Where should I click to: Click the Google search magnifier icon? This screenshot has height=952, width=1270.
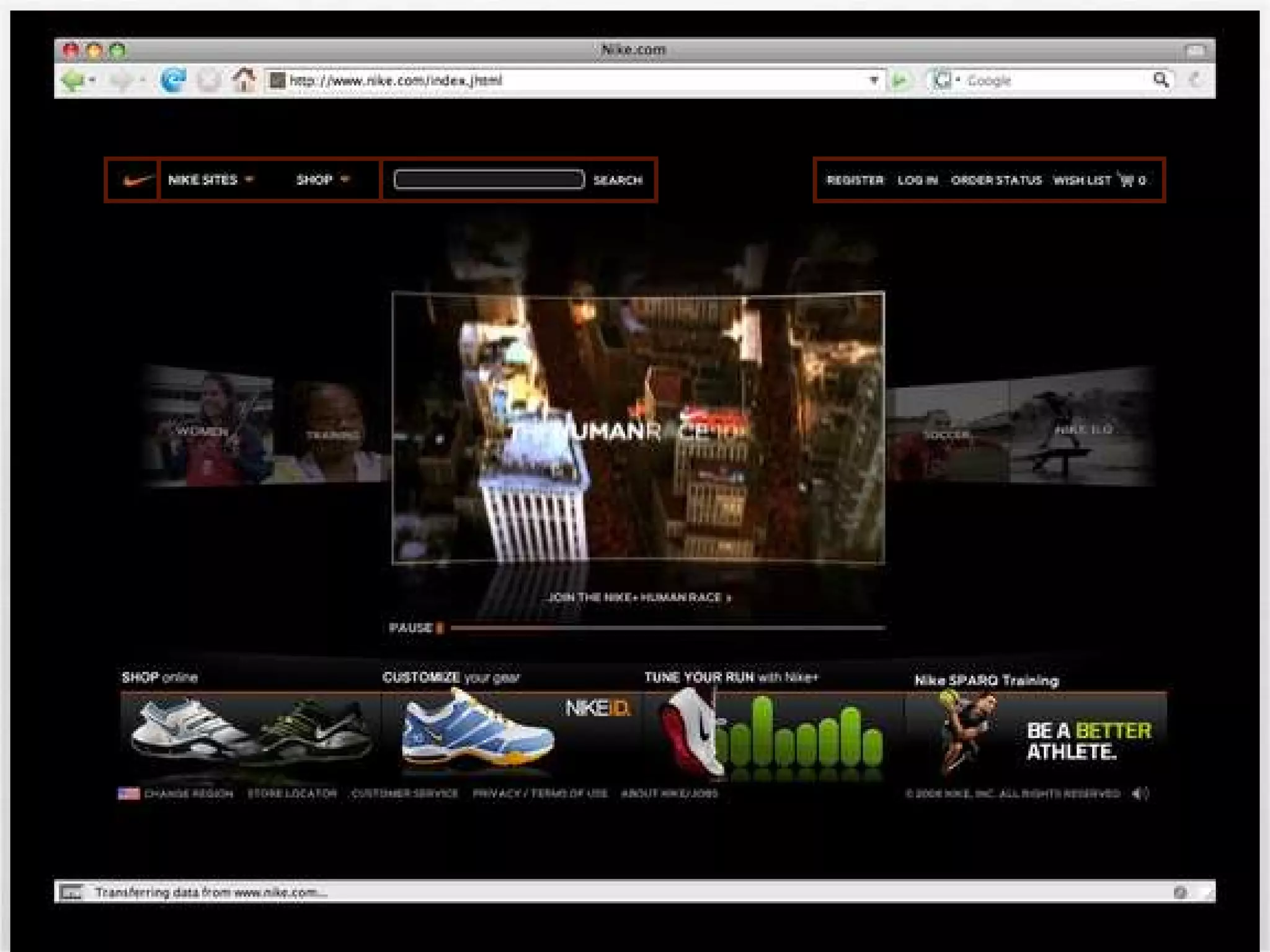1160,80
